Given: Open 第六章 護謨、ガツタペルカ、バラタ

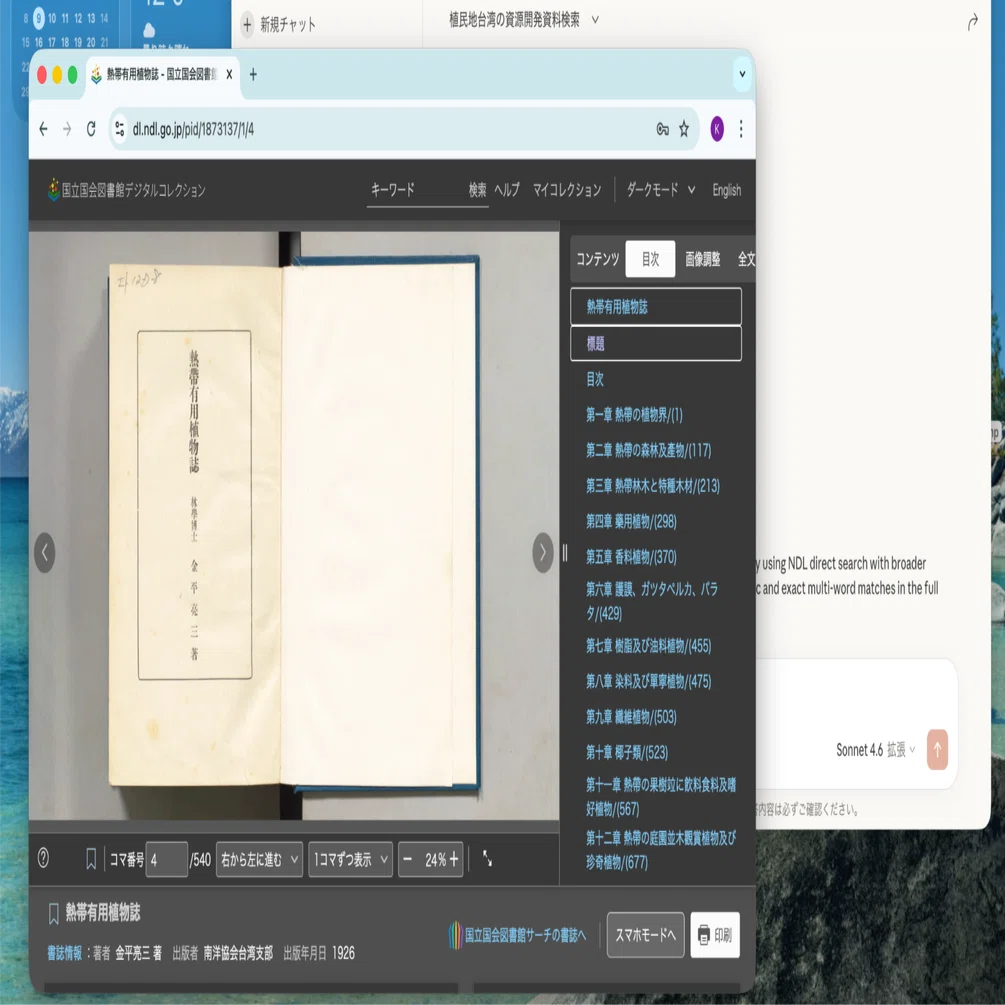Looking at the screenshot, I should (x=652, y=601).
